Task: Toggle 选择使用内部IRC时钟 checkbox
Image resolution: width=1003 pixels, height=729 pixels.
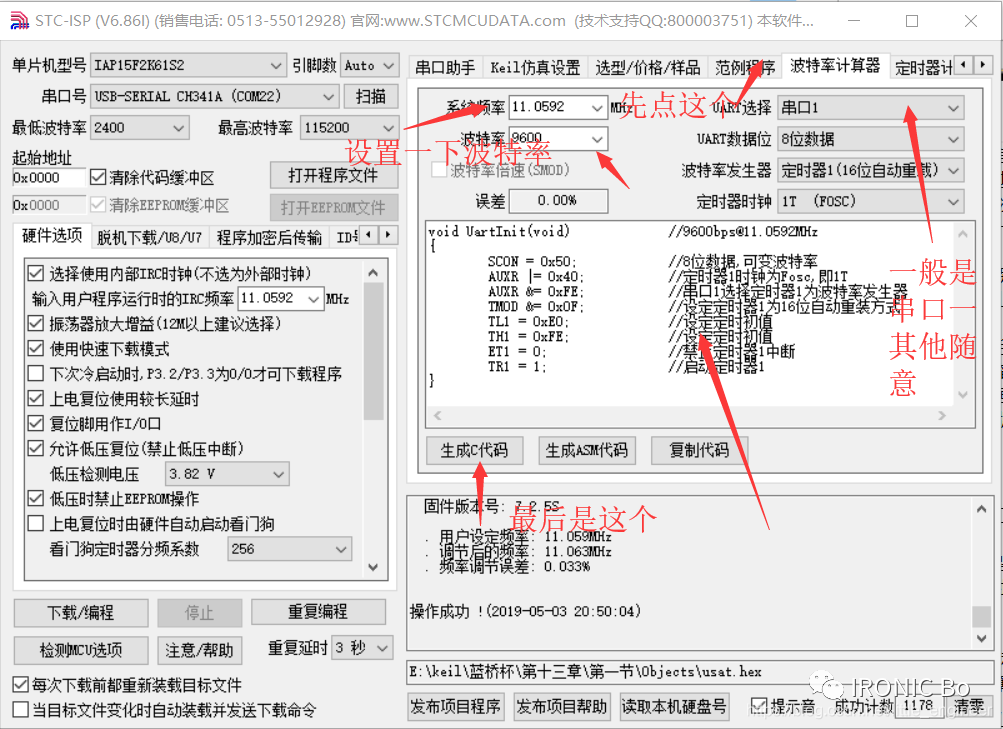Action: [x=36, y=274]
